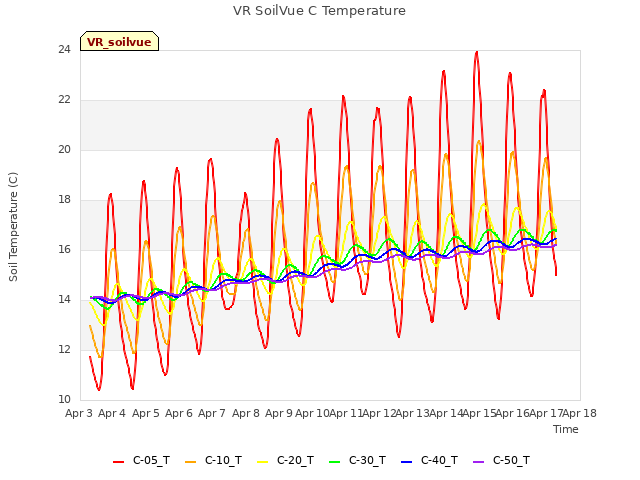Image resolution: width=640 pixels, height=480 pixels.
Task: Click the 16 y-axis tick label
Action: [64, 250]
